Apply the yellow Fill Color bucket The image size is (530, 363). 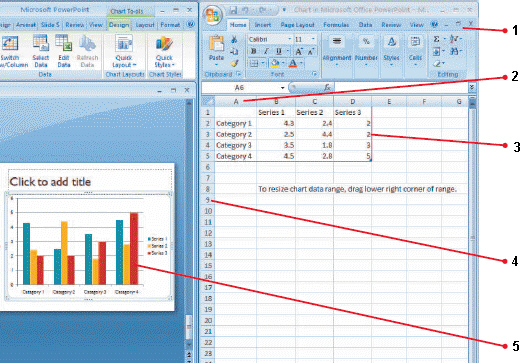coord(275,63)
